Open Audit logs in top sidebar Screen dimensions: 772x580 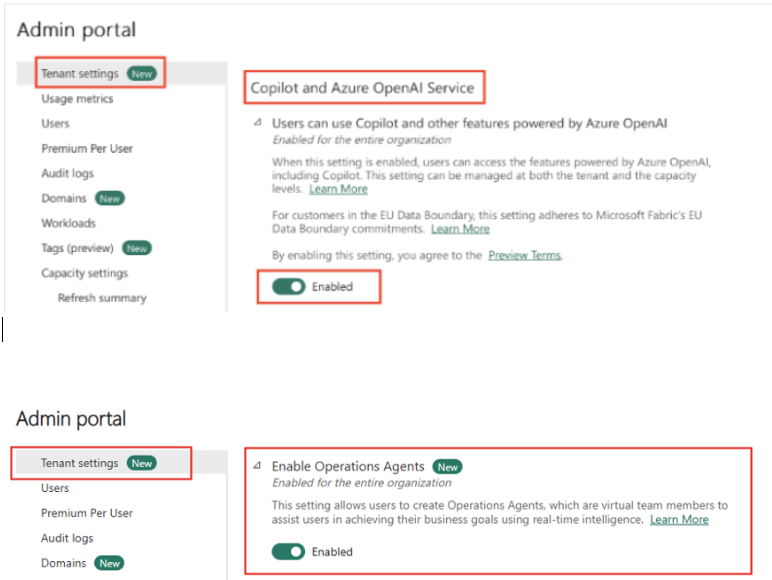click(67, 173)
